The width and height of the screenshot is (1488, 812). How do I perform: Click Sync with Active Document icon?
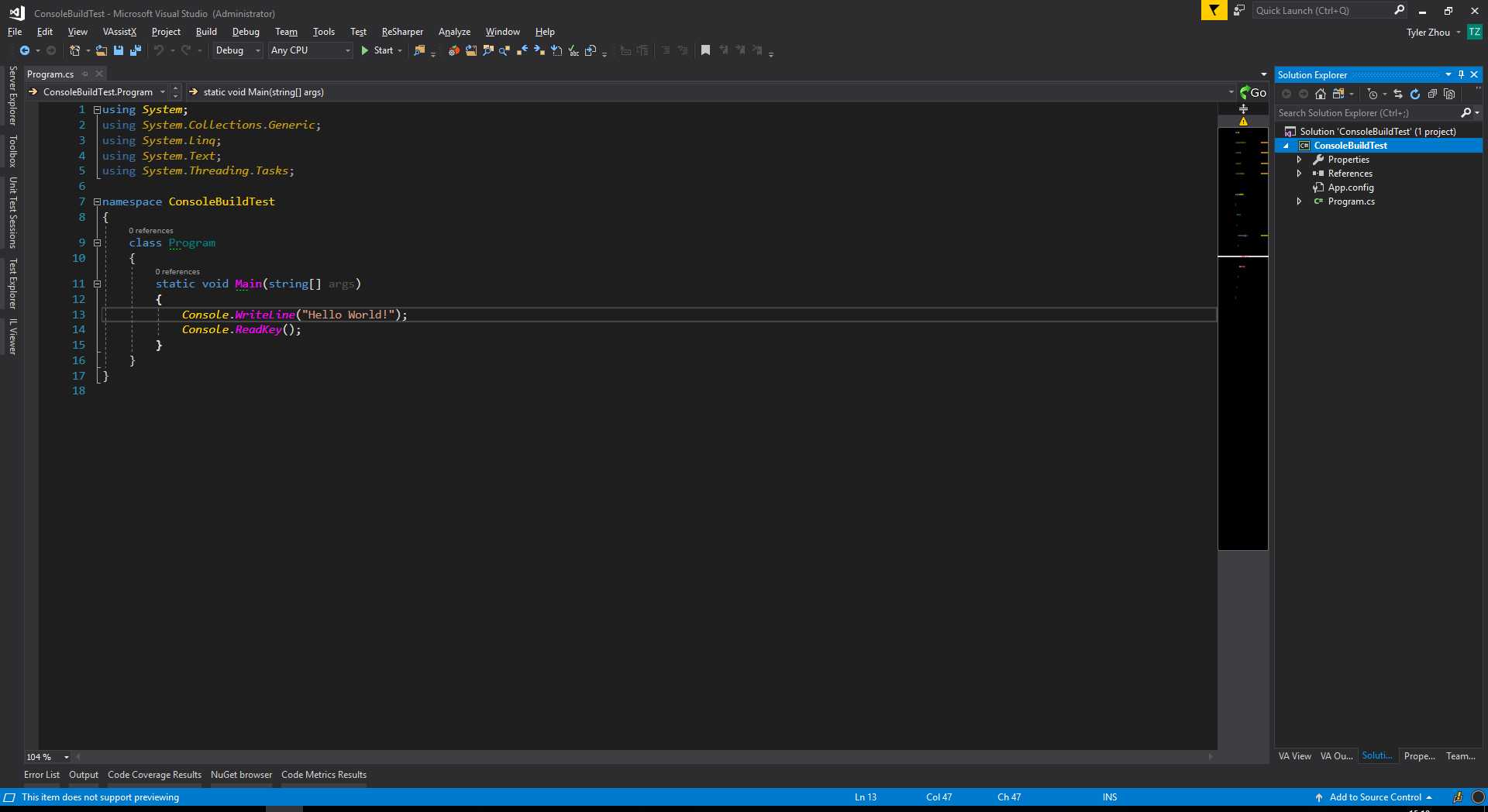tap(1398, 94)
